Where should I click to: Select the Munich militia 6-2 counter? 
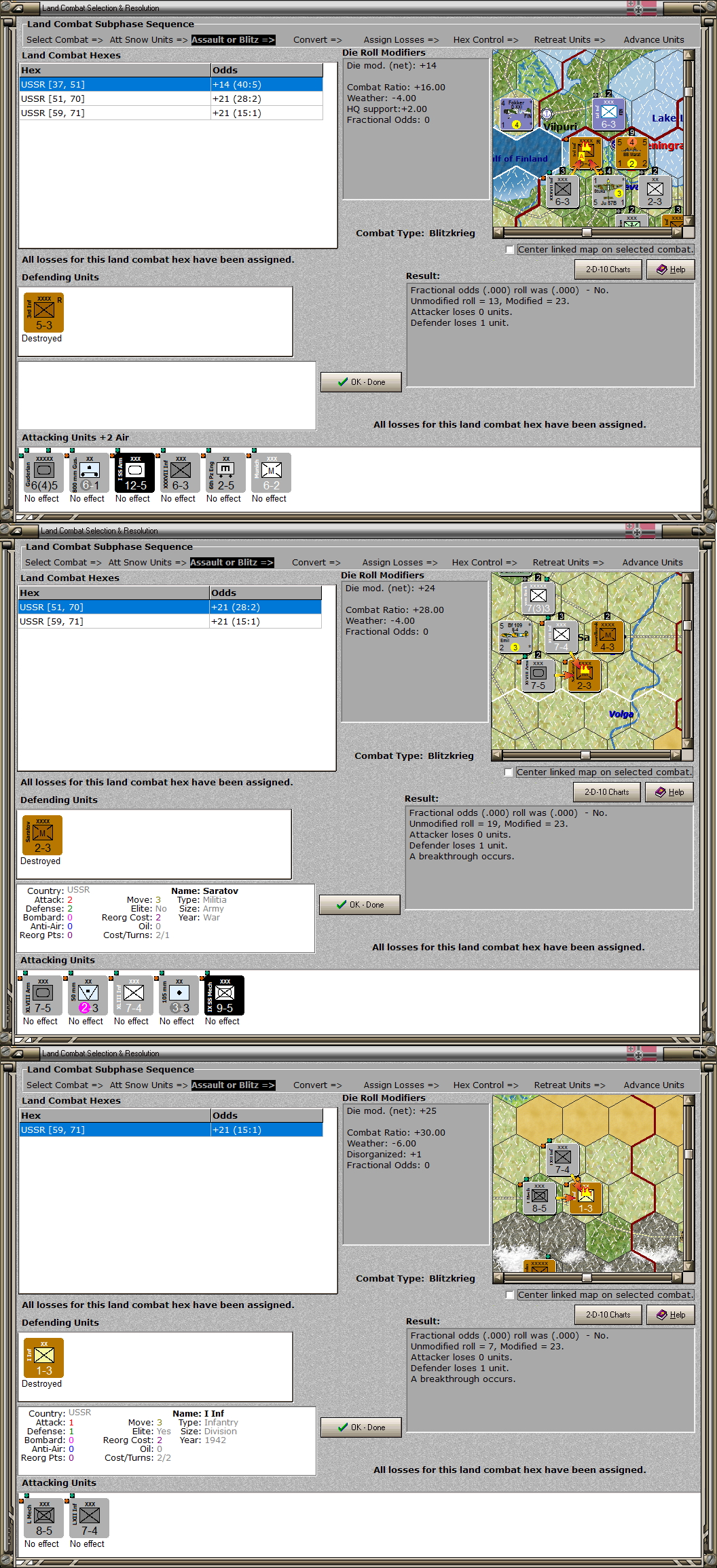tap(271, 472)
